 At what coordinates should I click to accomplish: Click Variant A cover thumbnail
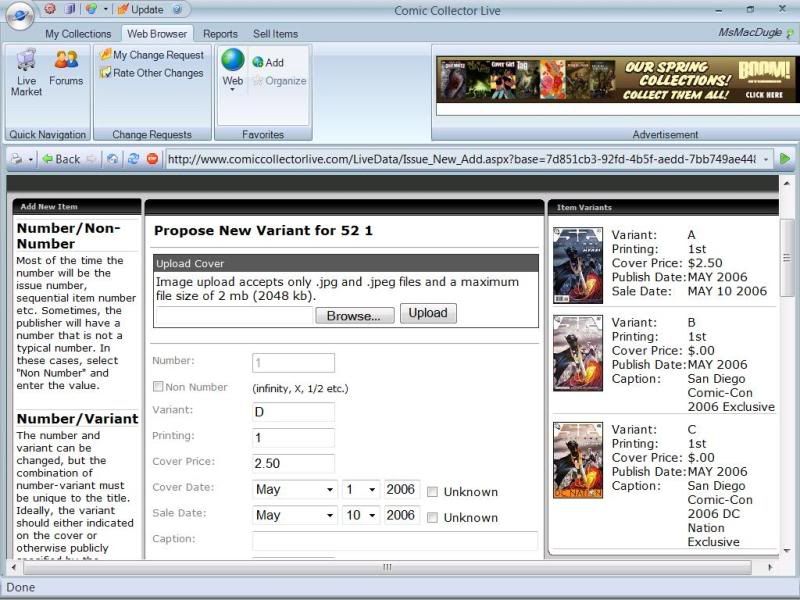[x=578, y=265]
